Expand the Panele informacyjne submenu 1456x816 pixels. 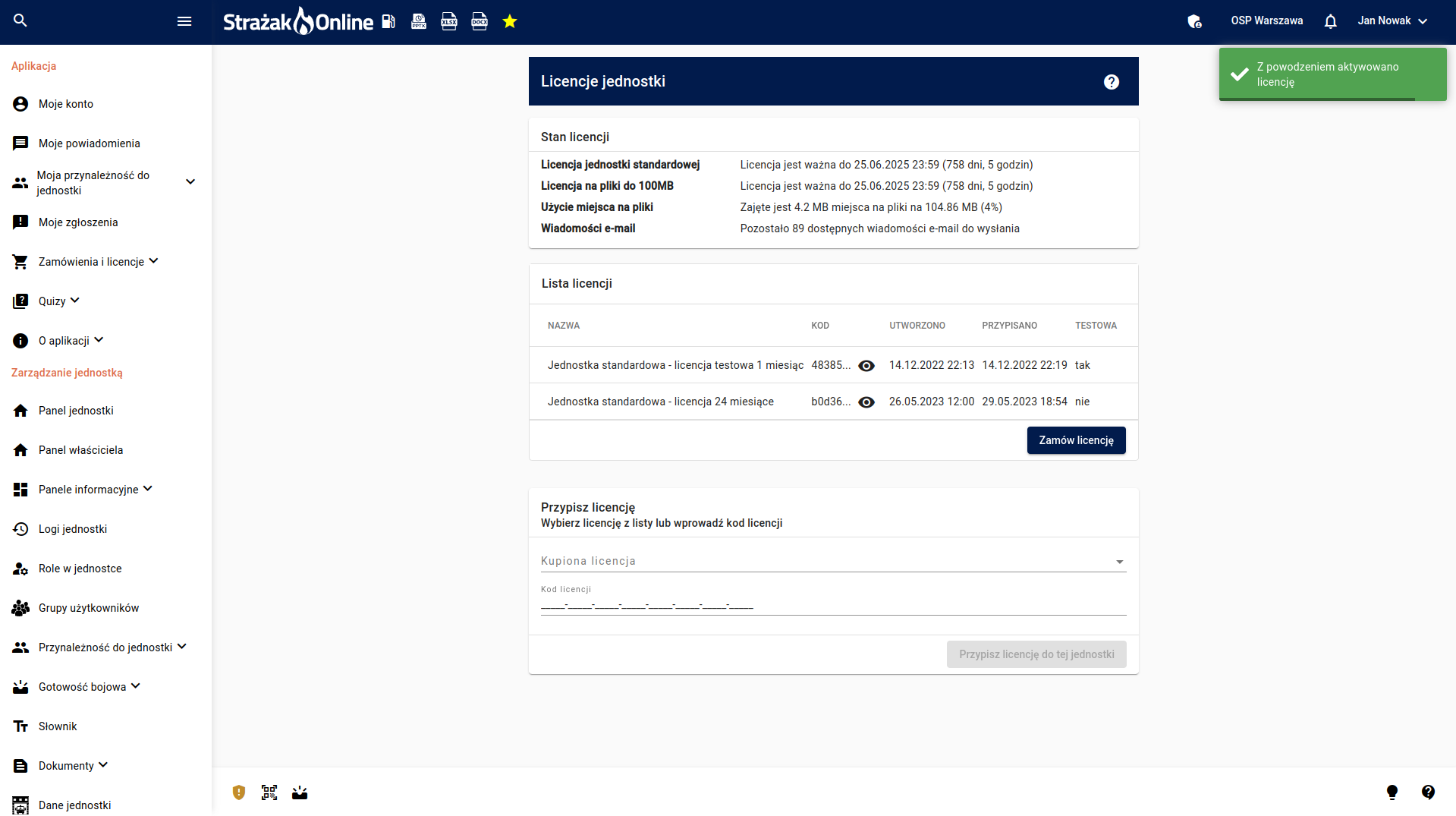tap(148, 489)
